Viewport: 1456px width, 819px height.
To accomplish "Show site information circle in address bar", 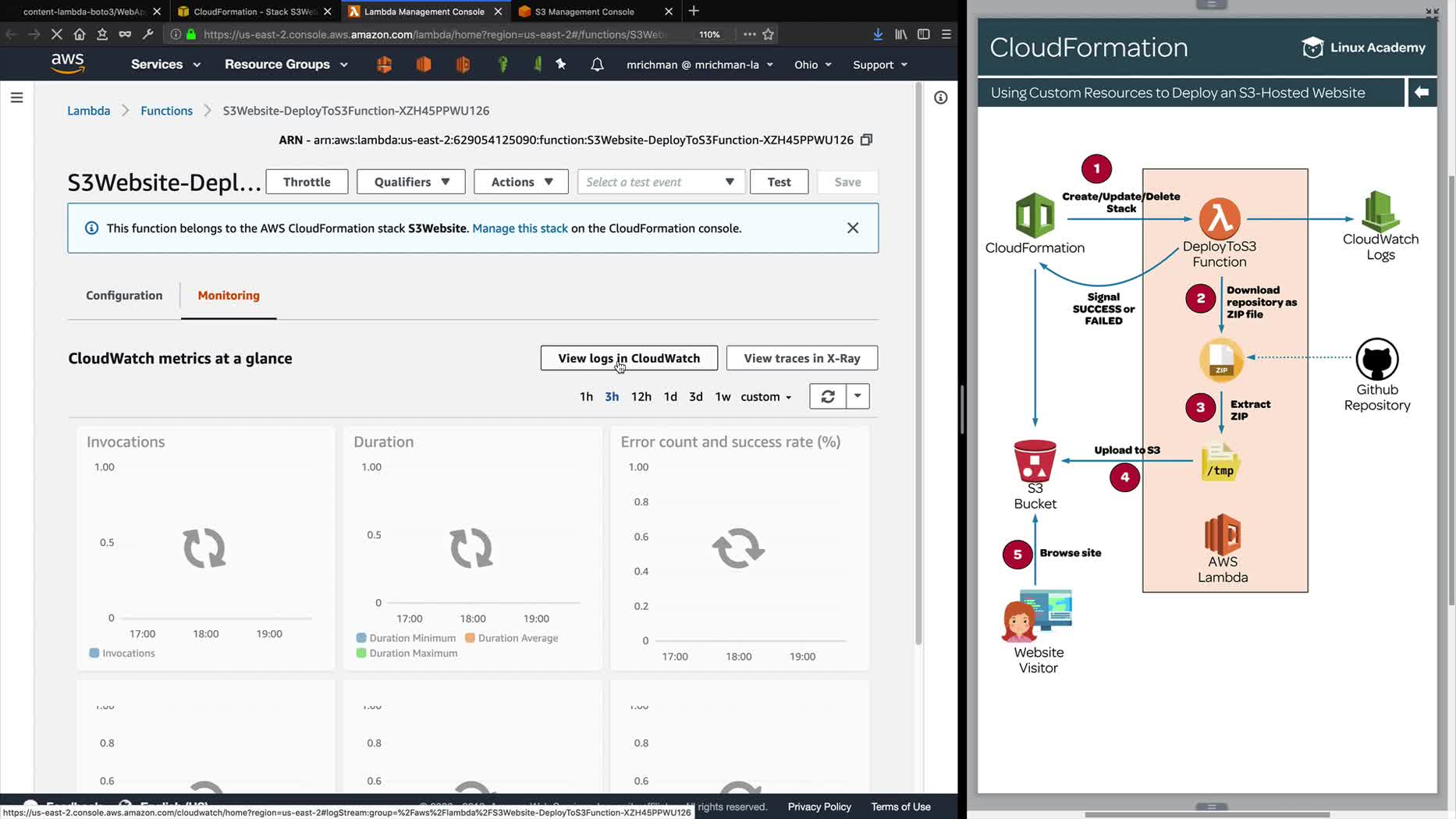I will 176,34.
